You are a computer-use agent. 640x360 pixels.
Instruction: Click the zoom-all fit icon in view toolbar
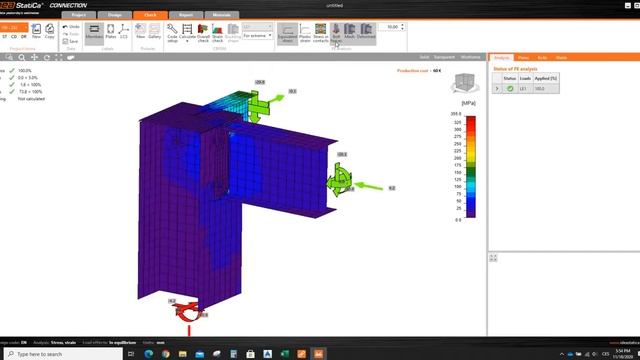point(59,58)
